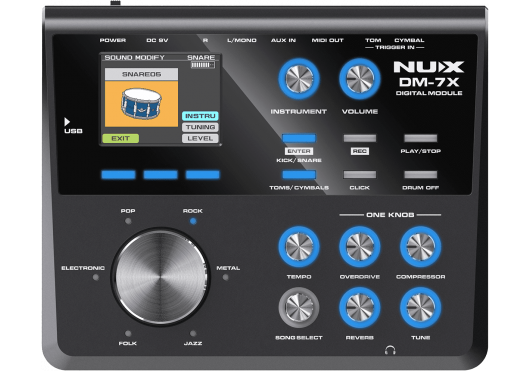Click the level meter under SNARE on display
Image resolution: width=530 pixels, height=371 pixels.
coord(202,65)
